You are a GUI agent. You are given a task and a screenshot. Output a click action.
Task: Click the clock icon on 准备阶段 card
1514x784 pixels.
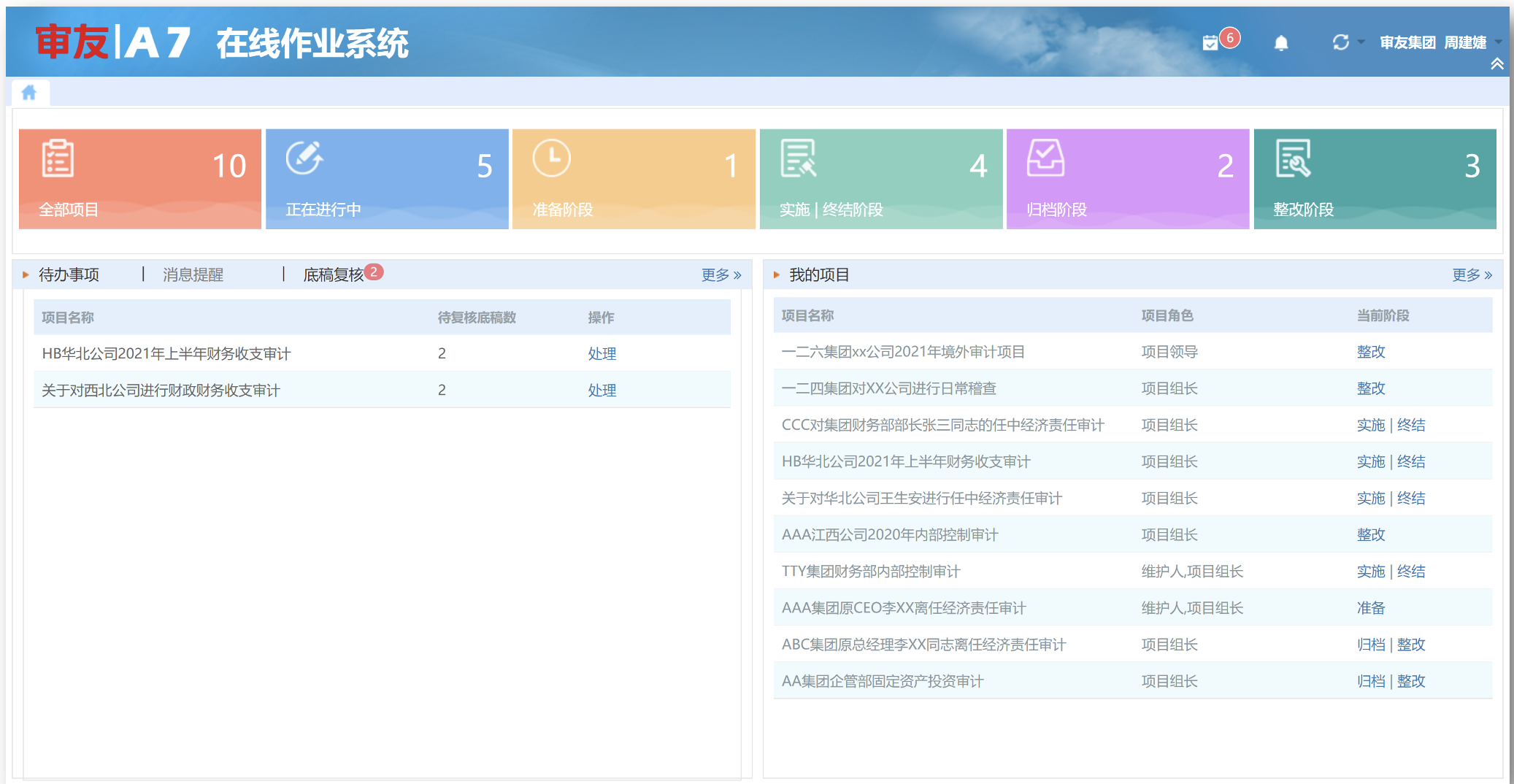[x=551, y=158]
